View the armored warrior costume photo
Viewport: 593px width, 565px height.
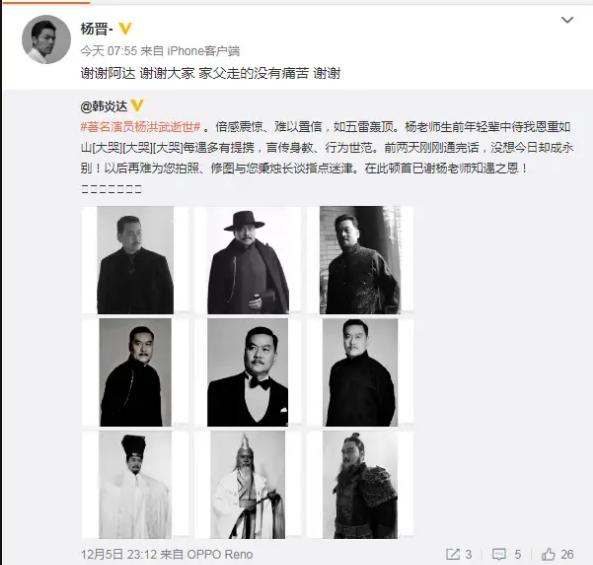click(x=360, y=485)
